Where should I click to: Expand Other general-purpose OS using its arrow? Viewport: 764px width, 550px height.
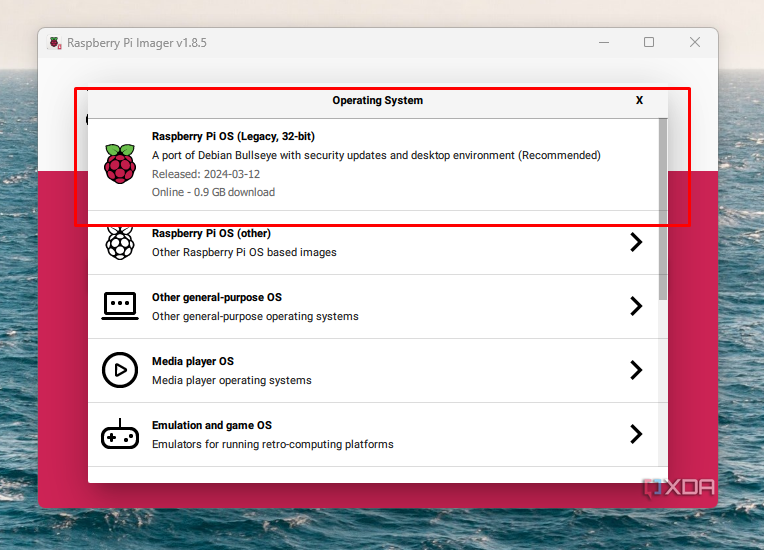[x=635, y=306]
